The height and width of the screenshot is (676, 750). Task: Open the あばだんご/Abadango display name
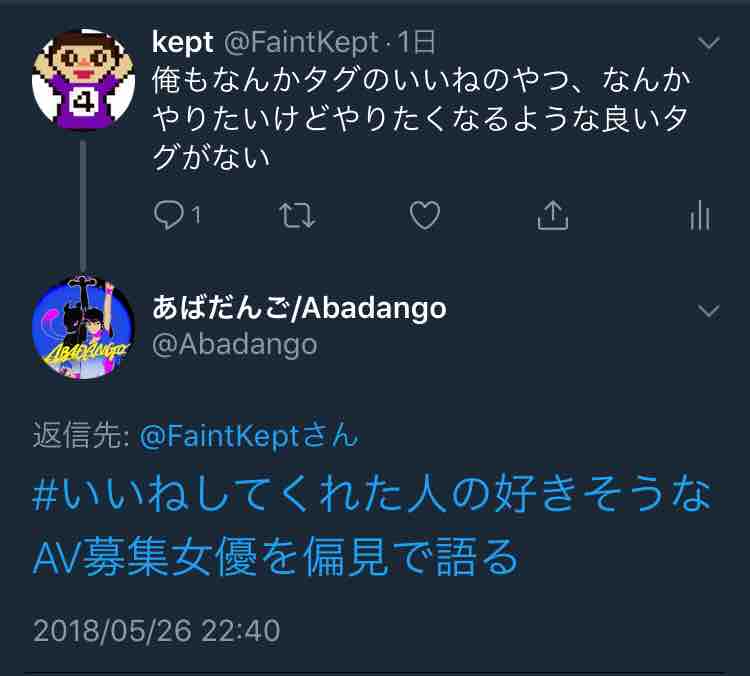[299, 308]
